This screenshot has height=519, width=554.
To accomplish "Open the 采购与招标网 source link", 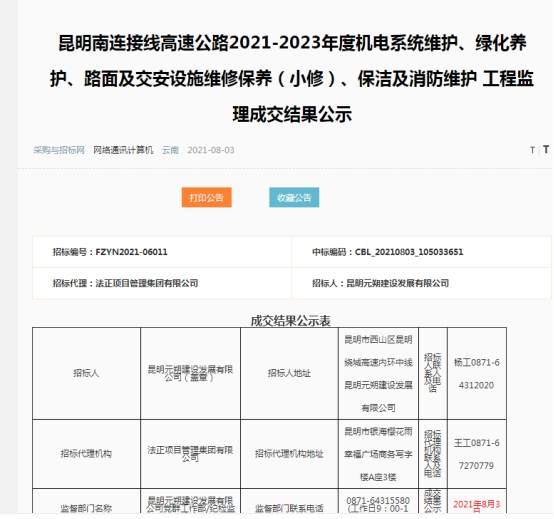I will click(x=59, y=150).
